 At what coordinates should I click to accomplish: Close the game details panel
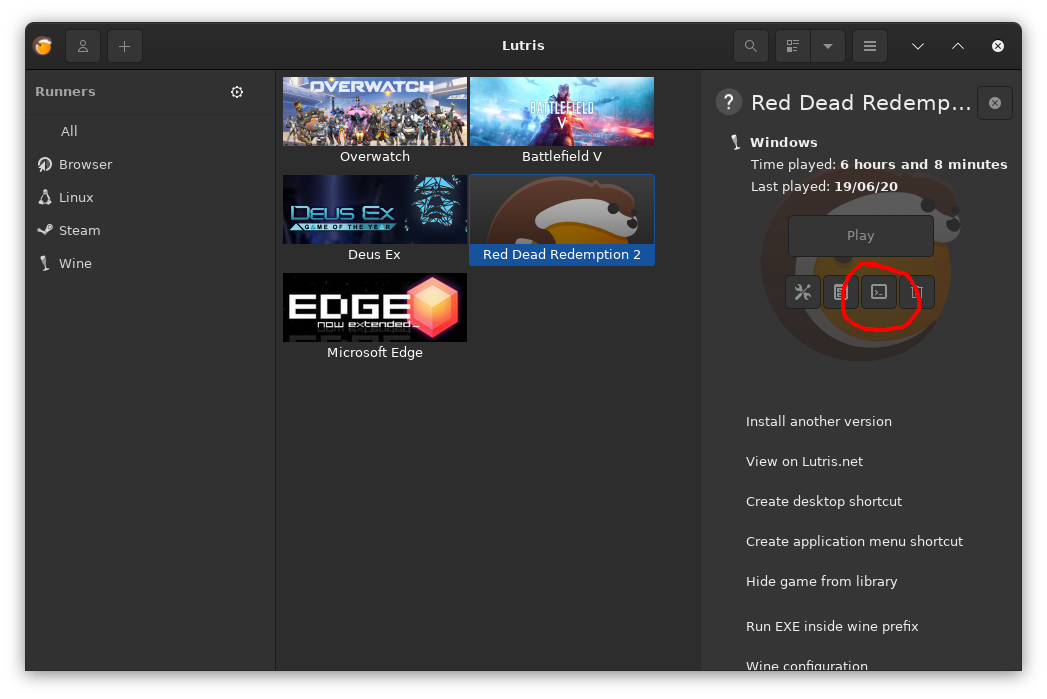click(x=995, y=103)
